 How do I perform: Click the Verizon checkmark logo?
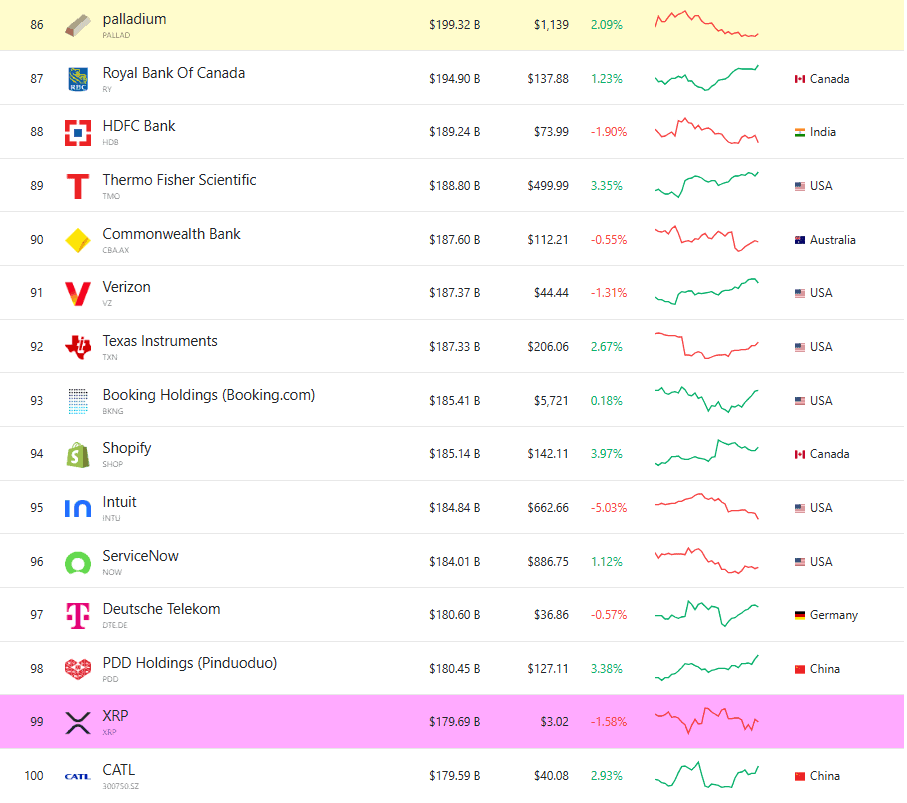77,294
